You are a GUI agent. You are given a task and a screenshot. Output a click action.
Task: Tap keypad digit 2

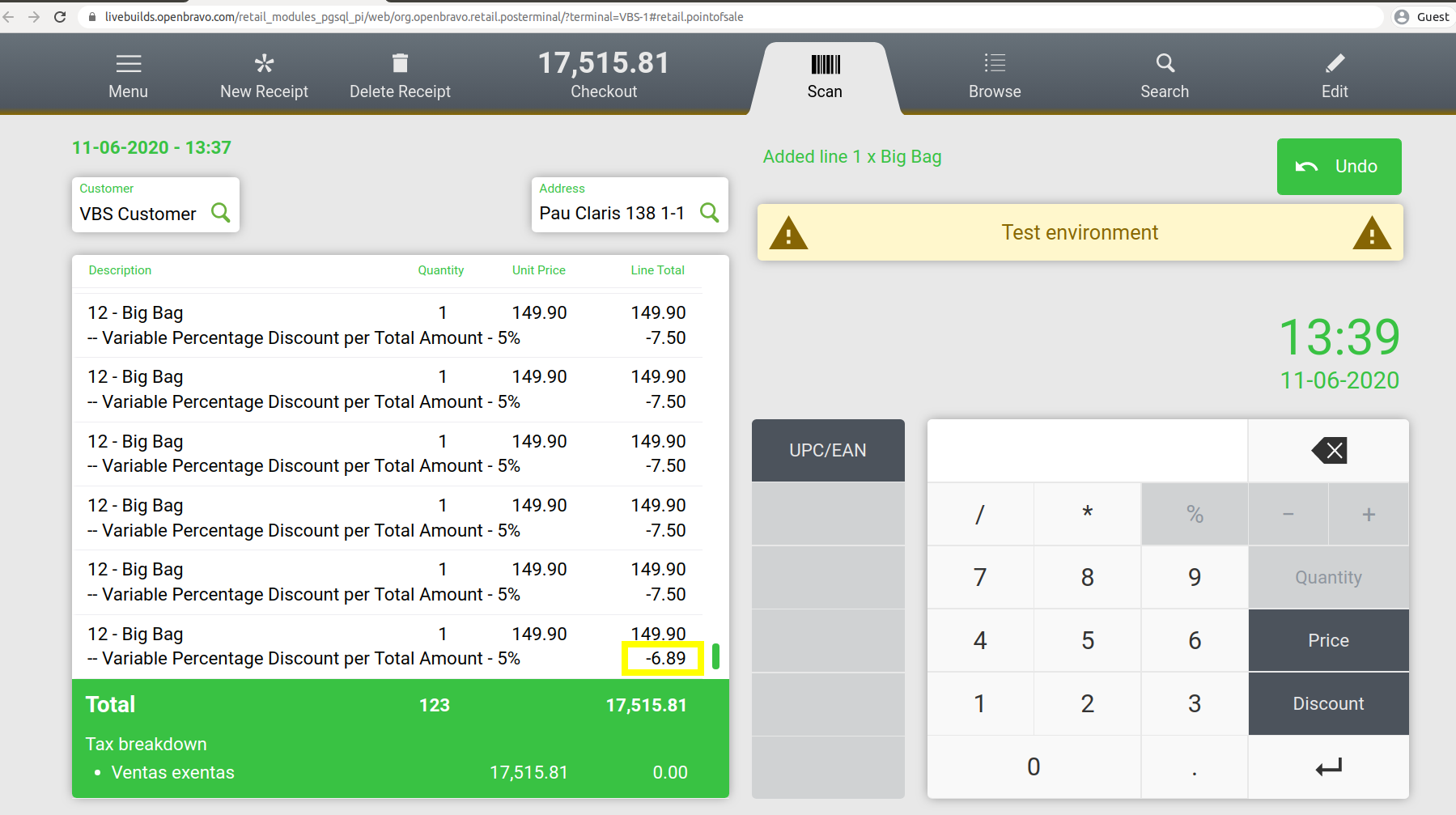1087,703
